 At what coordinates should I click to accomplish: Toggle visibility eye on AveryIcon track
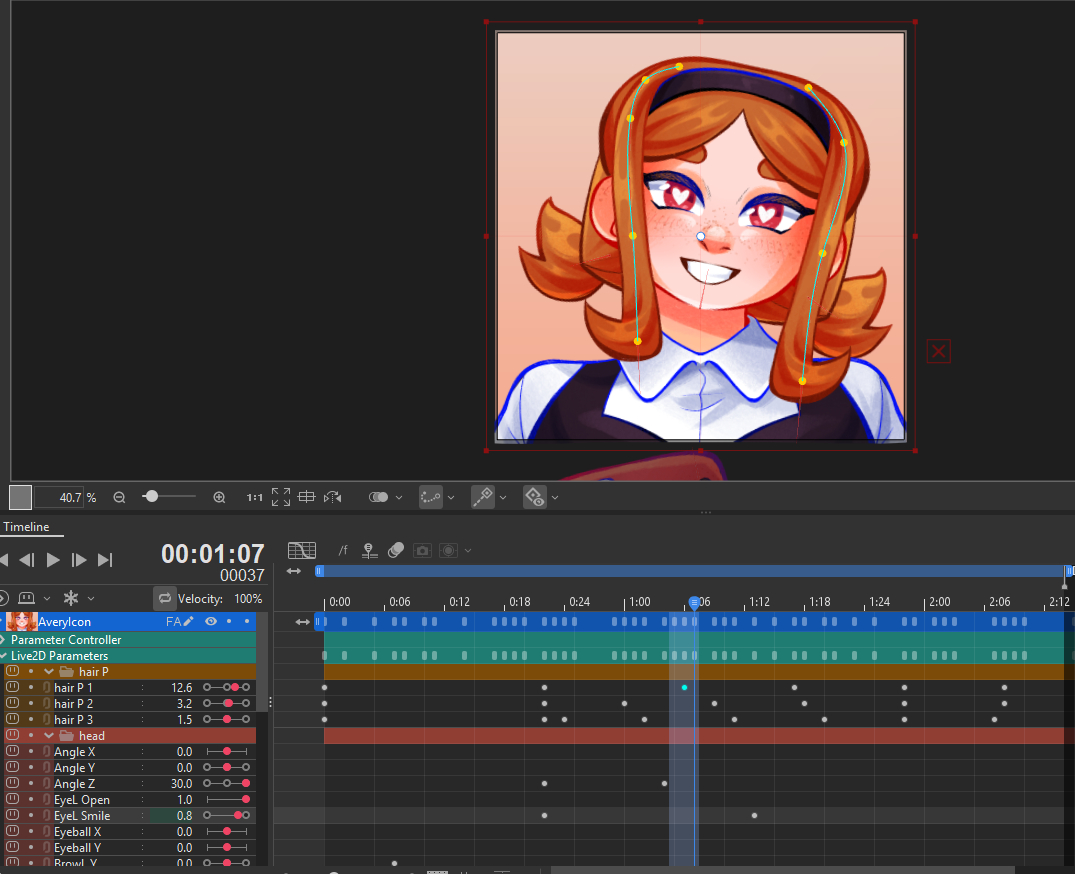(210, 622)
